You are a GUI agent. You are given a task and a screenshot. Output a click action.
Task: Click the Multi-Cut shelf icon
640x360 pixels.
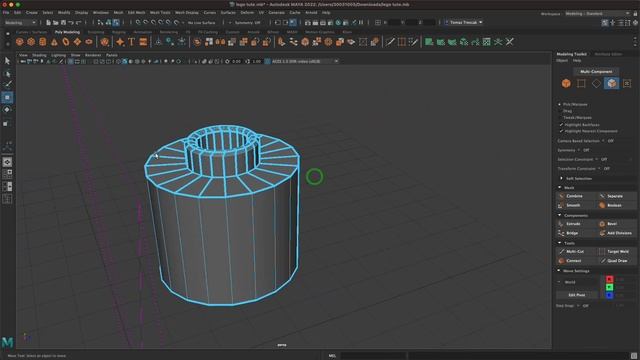pos(390,42)
